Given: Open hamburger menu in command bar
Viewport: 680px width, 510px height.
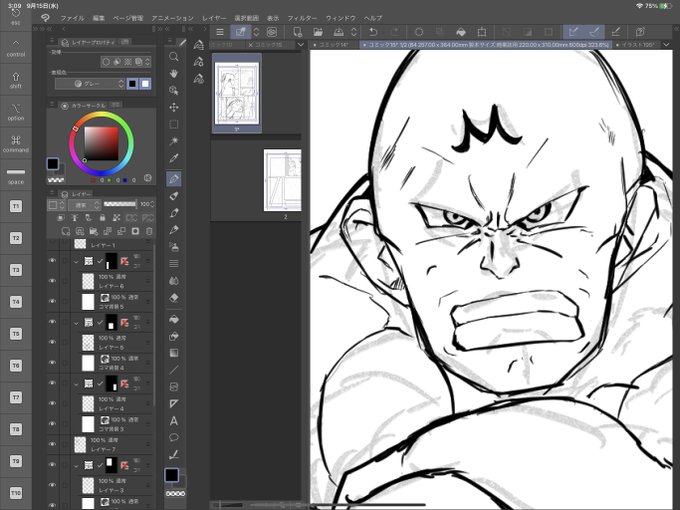Looking at the screenshot, I should coord(220,32).
